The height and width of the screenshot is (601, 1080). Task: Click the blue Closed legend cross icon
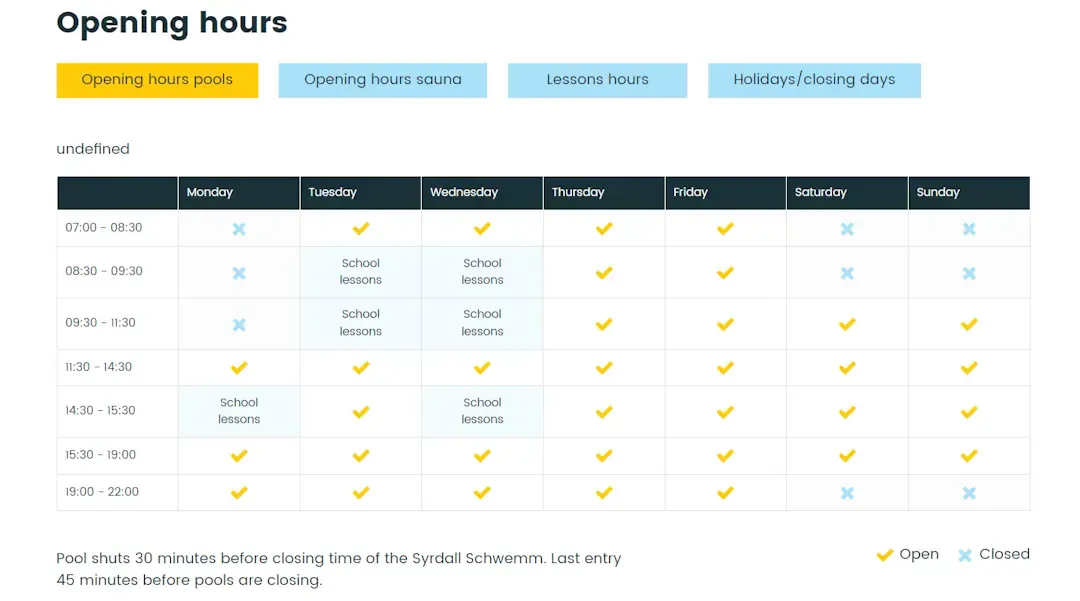tap(965, 555)
